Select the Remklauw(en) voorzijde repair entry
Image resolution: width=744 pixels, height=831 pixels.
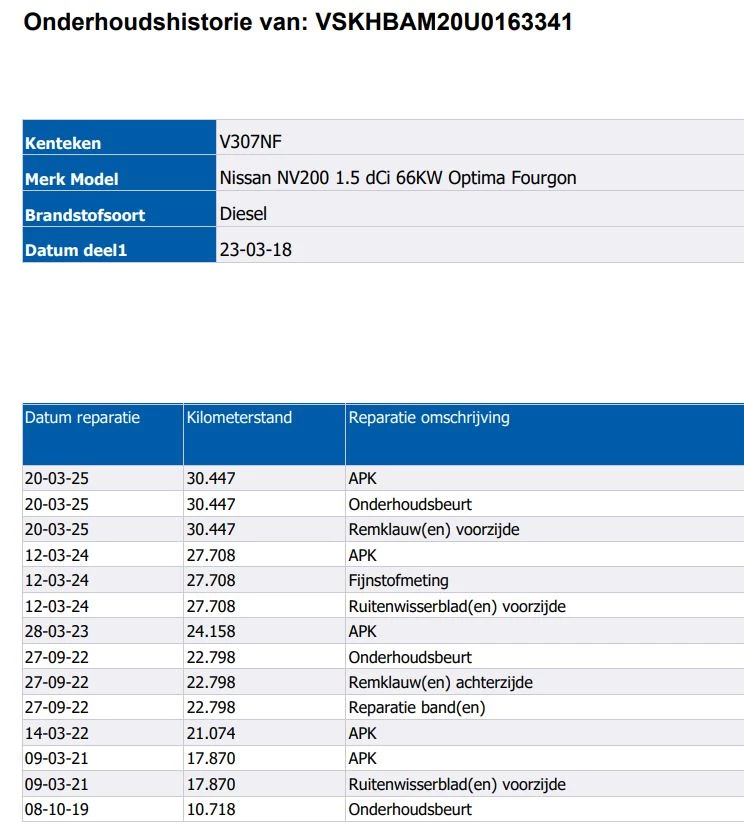433,530
